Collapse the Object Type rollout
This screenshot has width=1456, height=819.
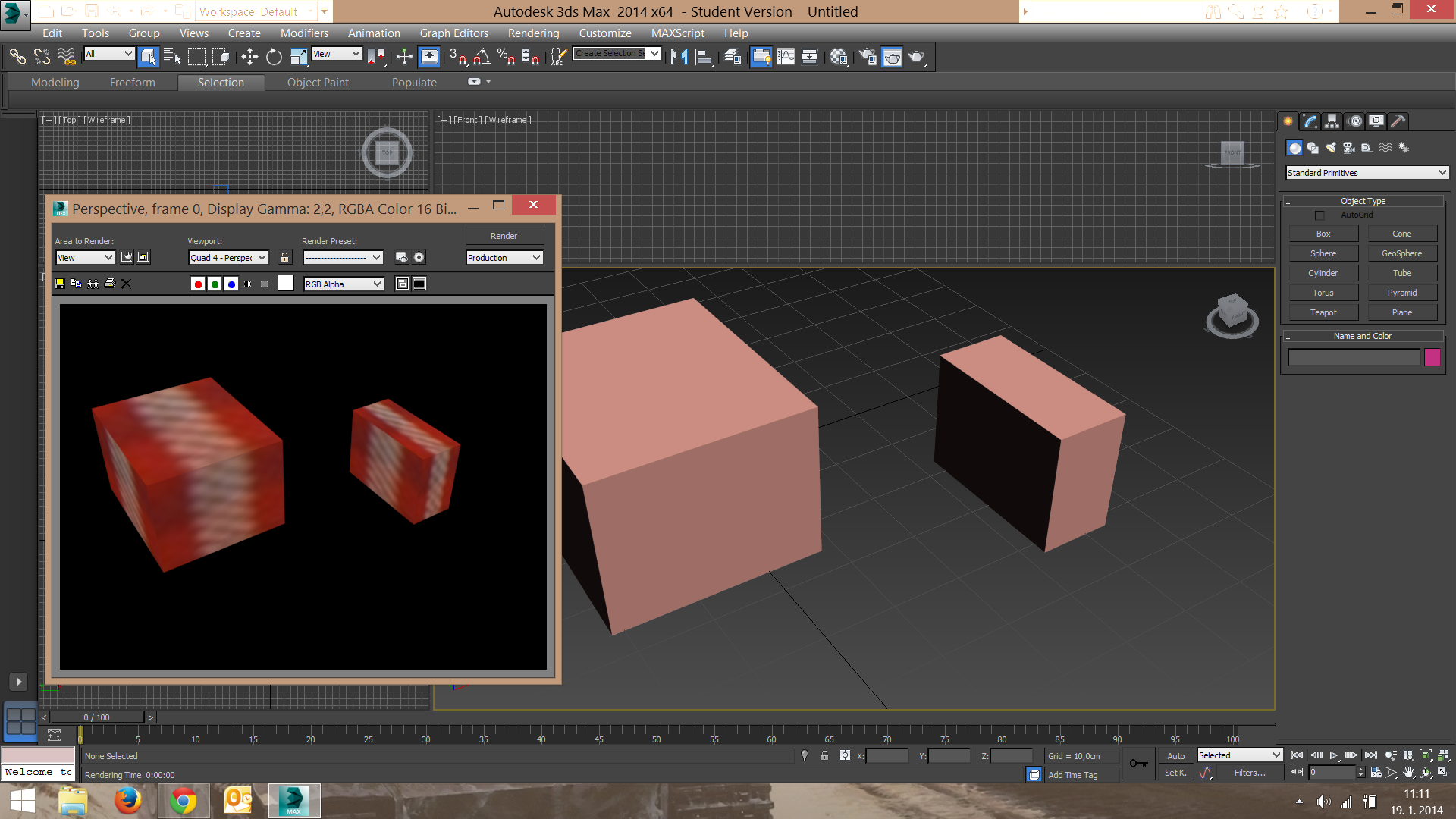(x=1363, y=201)
